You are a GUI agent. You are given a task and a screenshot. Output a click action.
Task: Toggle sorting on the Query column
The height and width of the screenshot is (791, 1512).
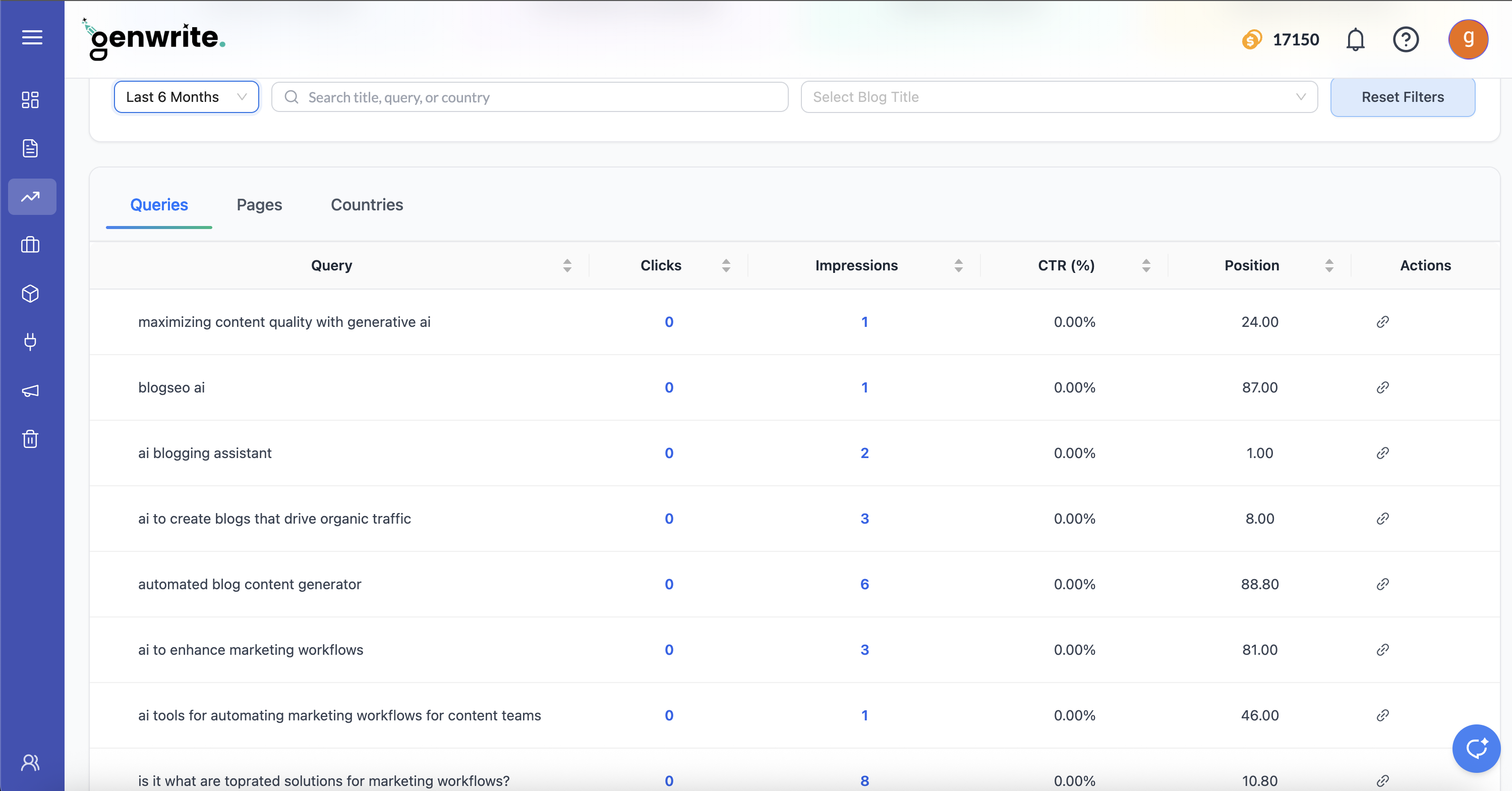pyautogui.click(x=567, y=265)
